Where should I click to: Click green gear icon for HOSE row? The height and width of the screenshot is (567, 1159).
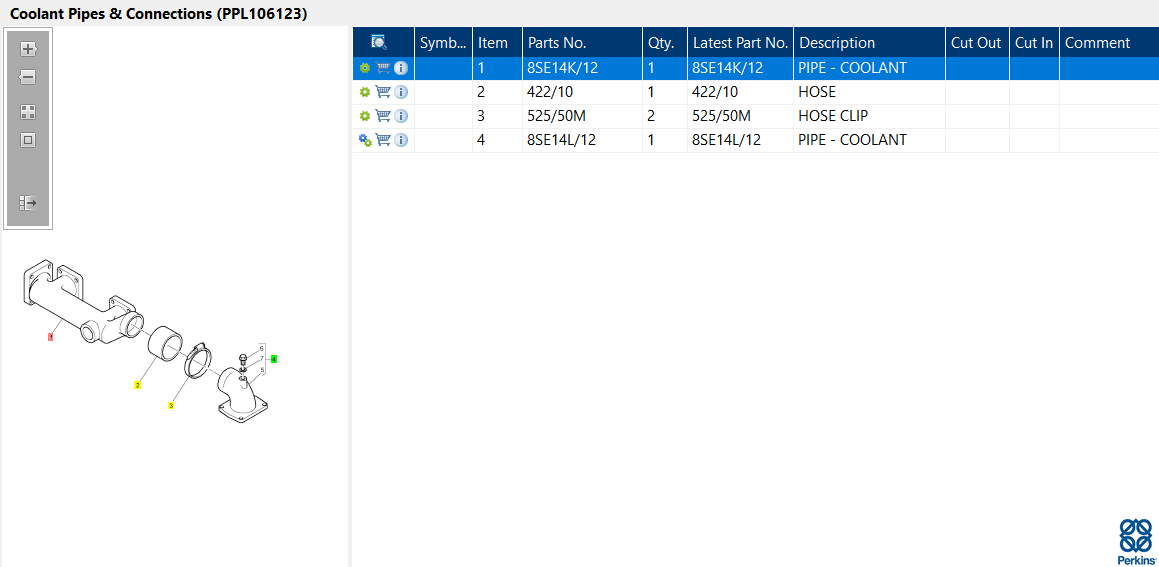364,92
